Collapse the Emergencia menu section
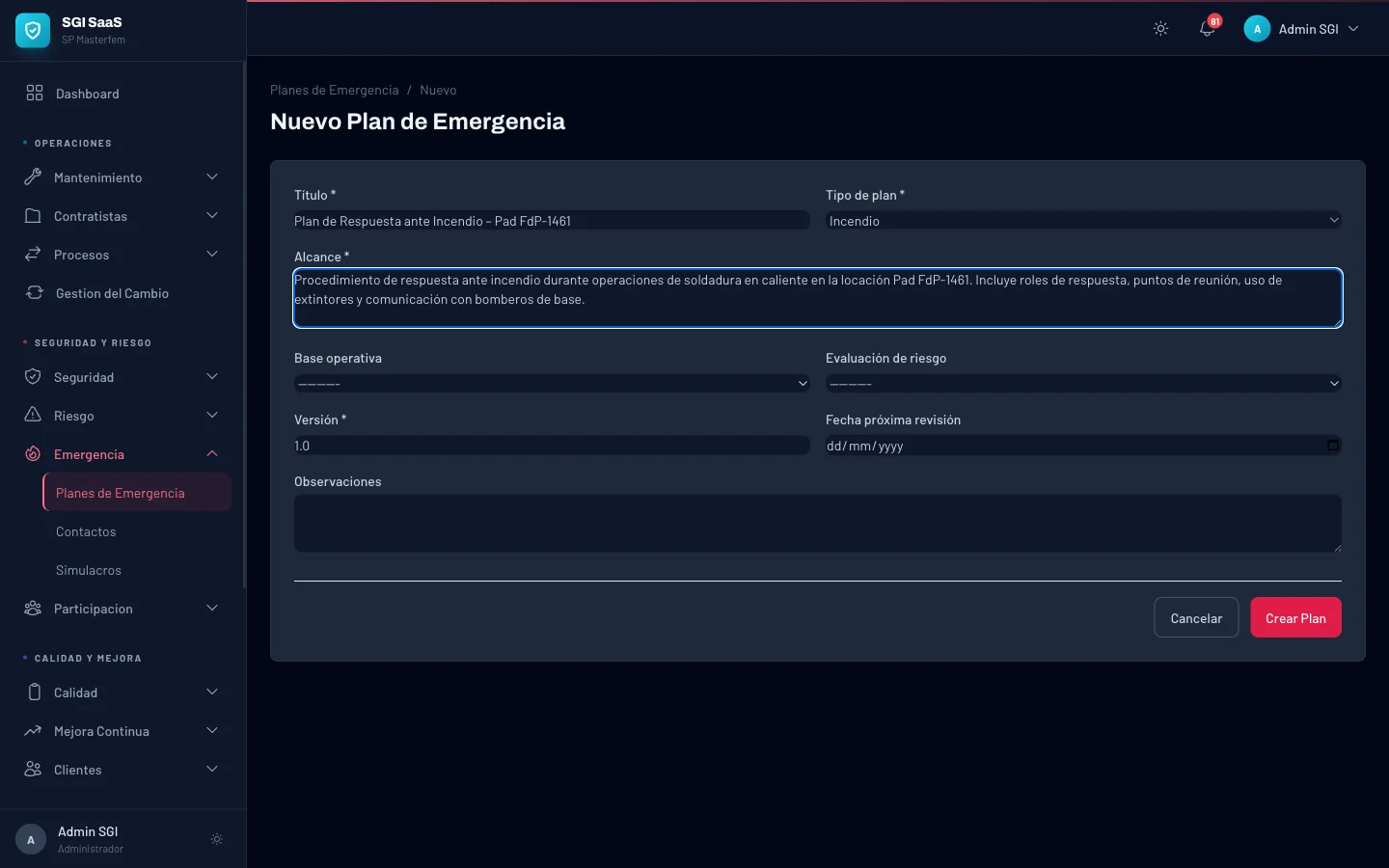The image size is (1389, 868). coord(212,454)
